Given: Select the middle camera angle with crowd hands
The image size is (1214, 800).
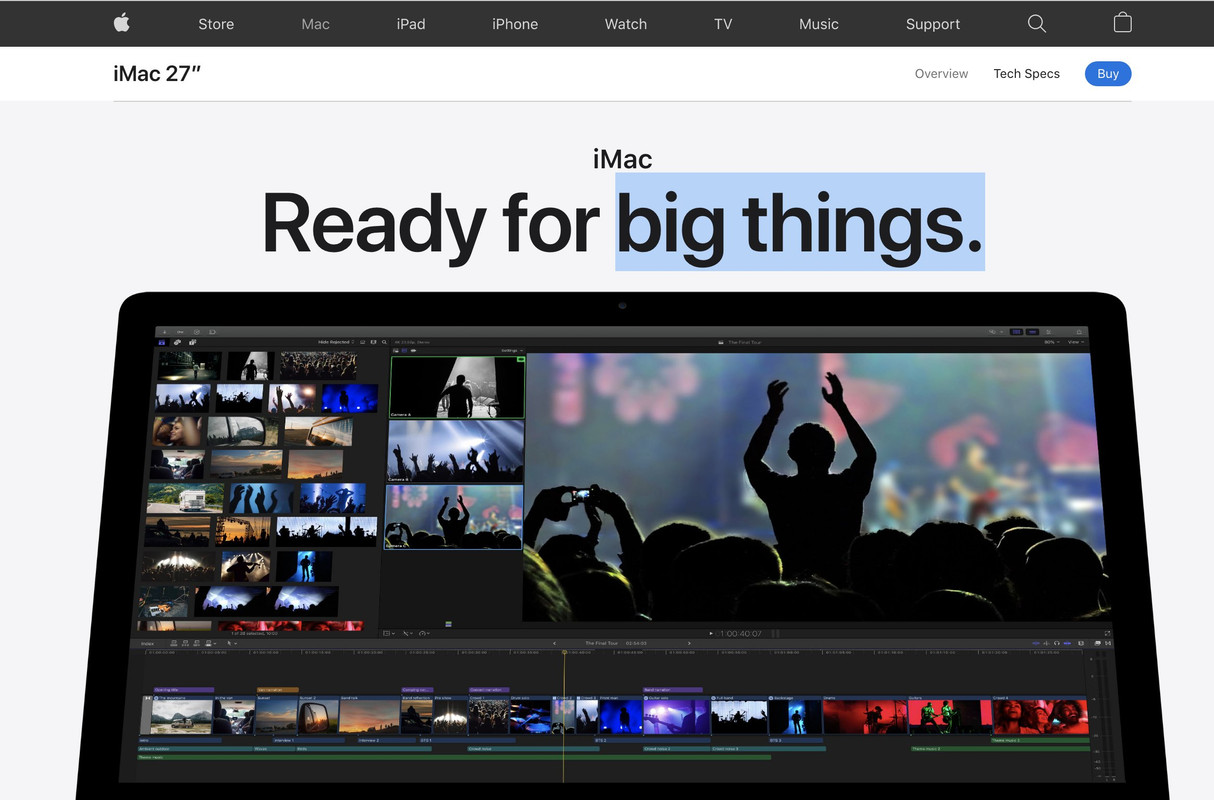Looking at the screenshot, I should pyautogui.click(x=456, y=451).
